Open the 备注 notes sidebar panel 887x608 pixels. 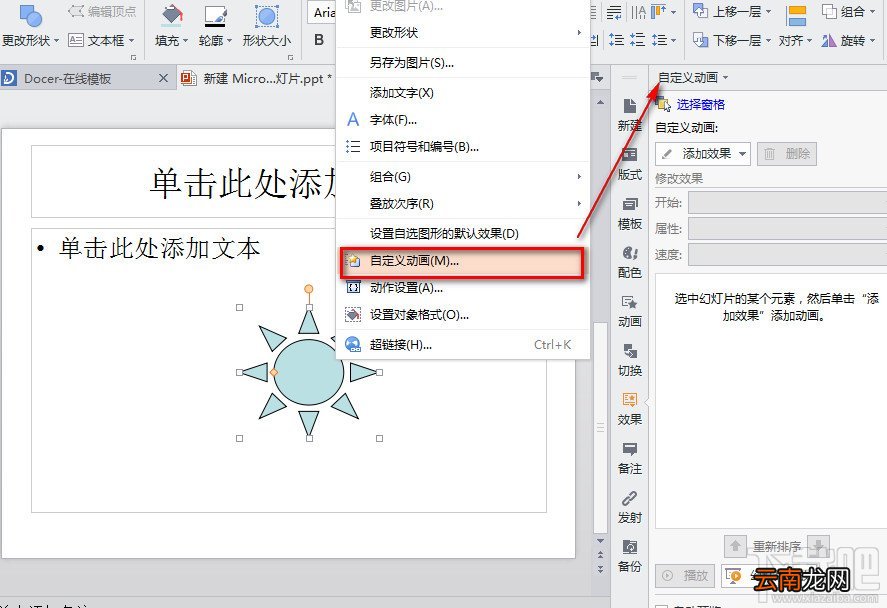(630, 458)
